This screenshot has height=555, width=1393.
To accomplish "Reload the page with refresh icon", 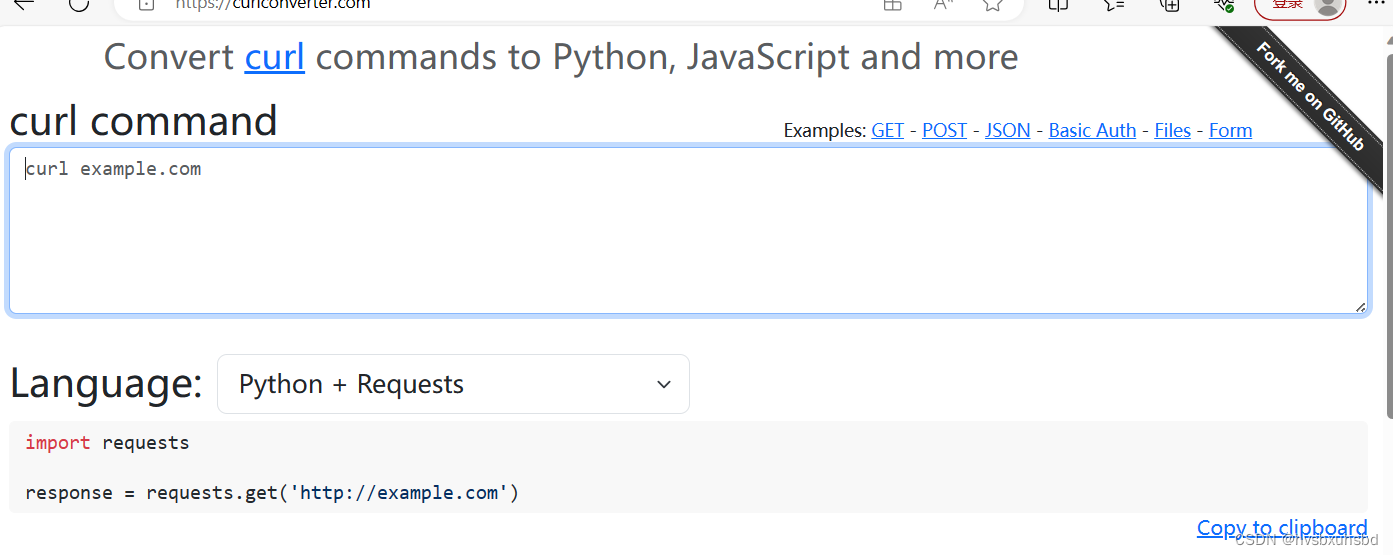I will point(78,4).
